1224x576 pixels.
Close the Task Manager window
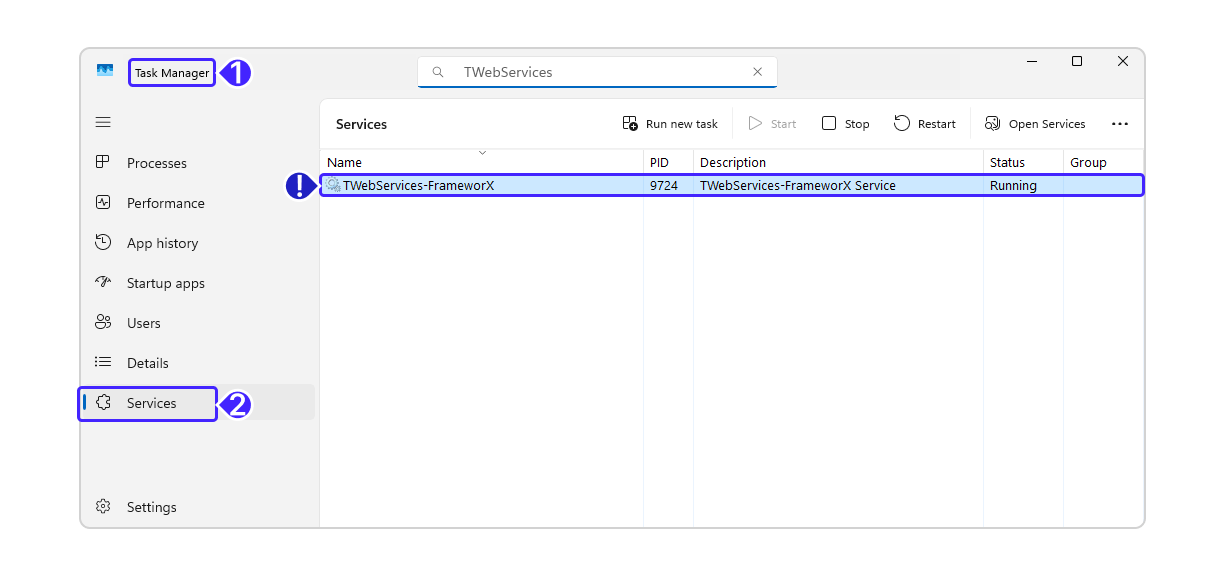click(x=1123, y=61)
